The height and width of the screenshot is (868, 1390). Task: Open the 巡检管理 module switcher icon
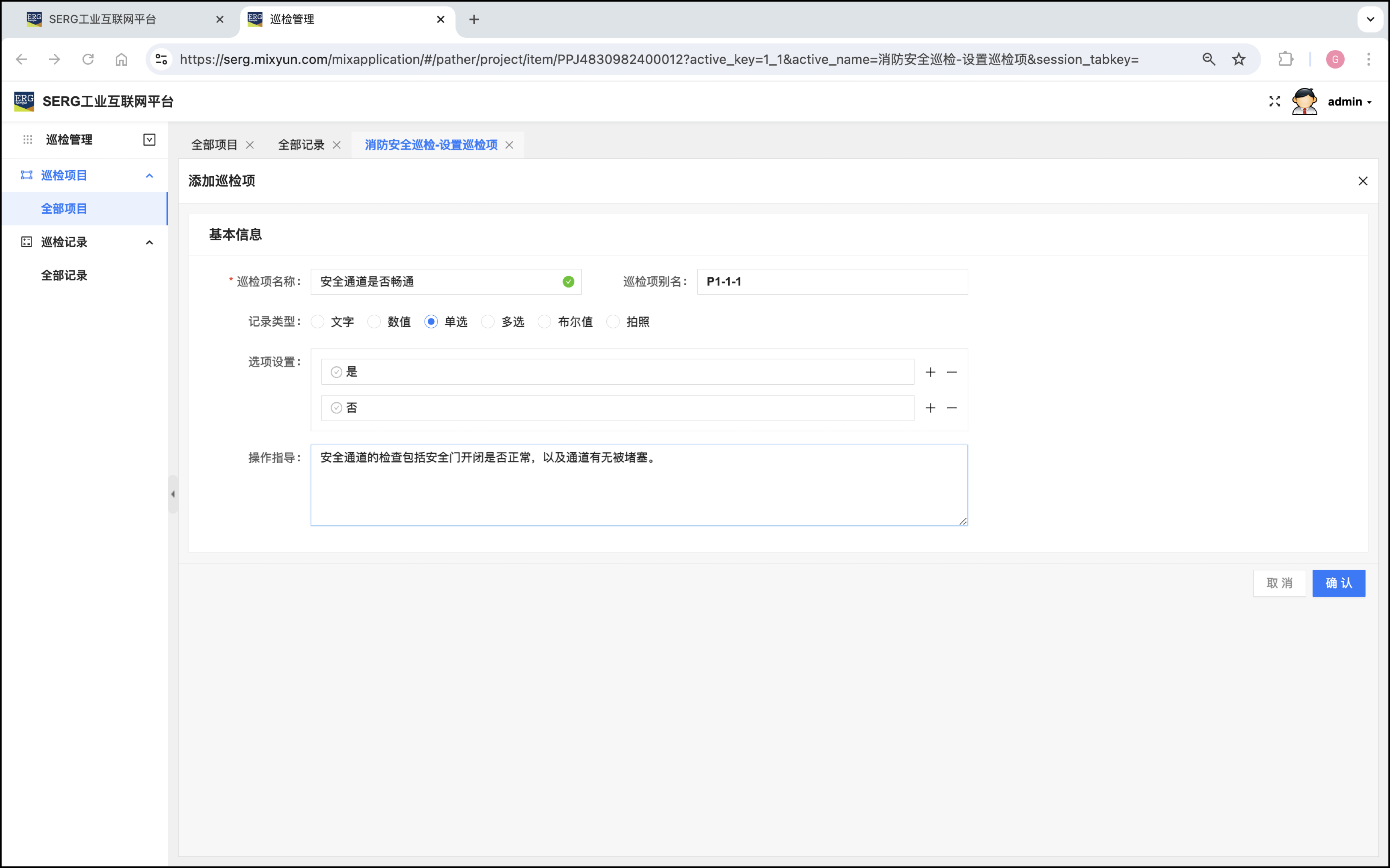pyautogui.click(x=149, y=140)
